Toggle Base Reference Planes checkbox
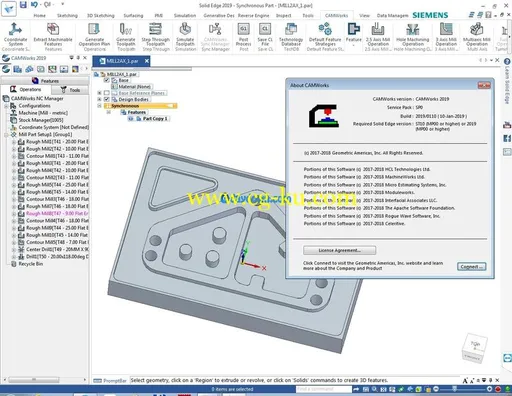Viewport: 512px width, 396px height. tap(107, 93)
